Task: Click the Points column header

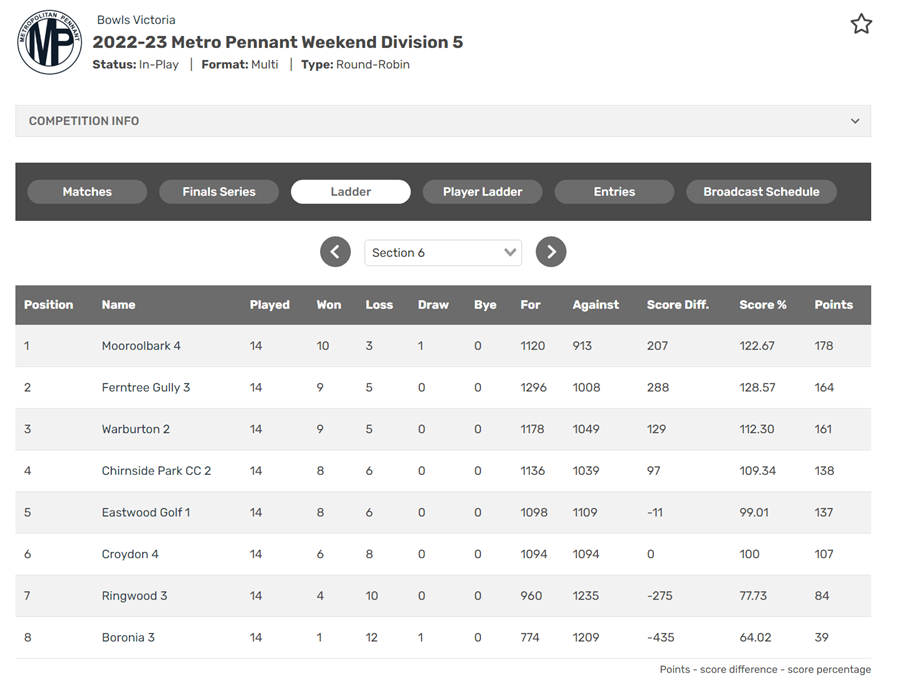Action: (x=834, y=304)
